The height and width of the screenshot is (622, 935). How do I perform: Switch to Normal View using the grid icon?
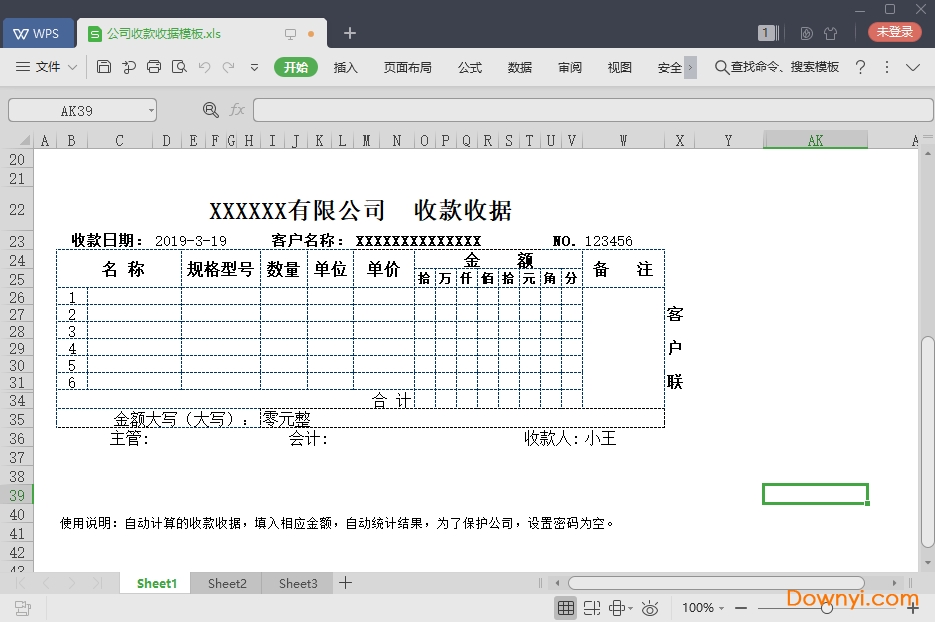point(566,607)
